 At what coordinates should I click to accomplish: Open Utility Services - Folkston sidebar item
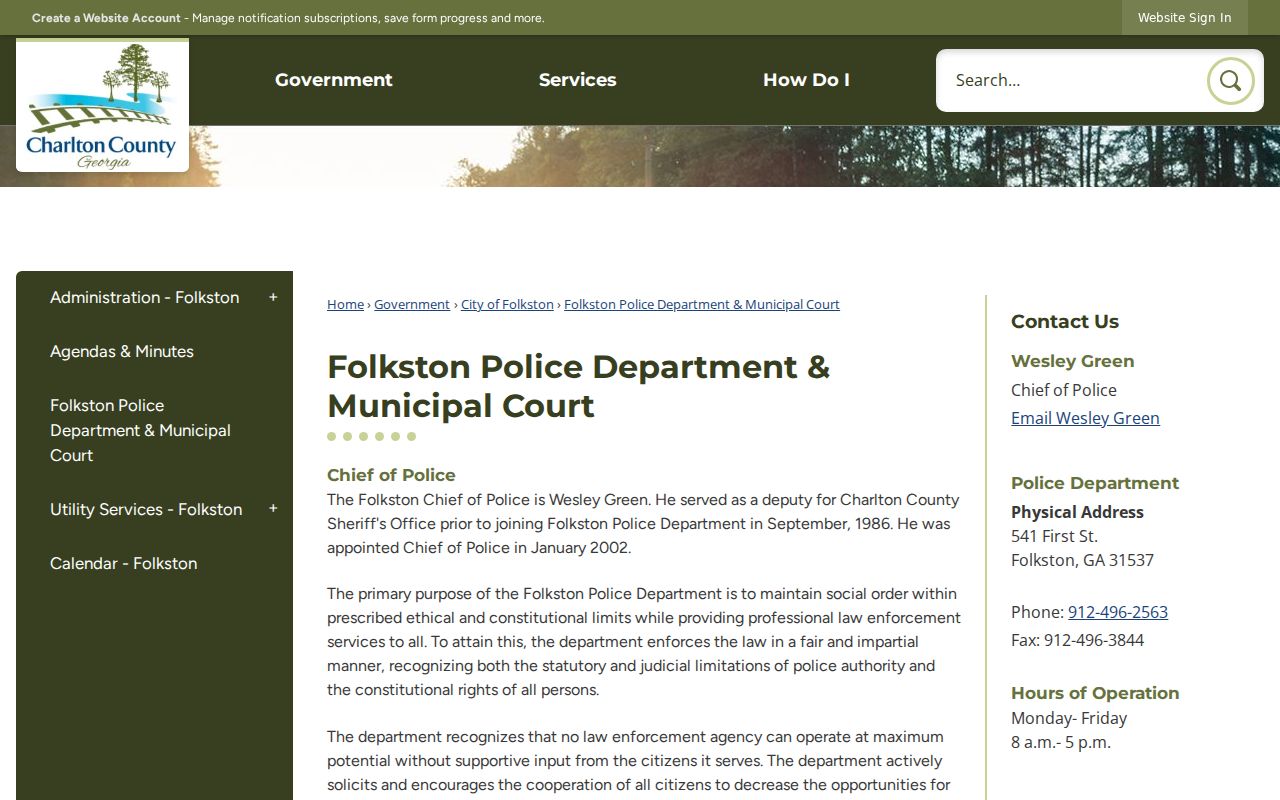pyautogui.click(x=146, y=509)
